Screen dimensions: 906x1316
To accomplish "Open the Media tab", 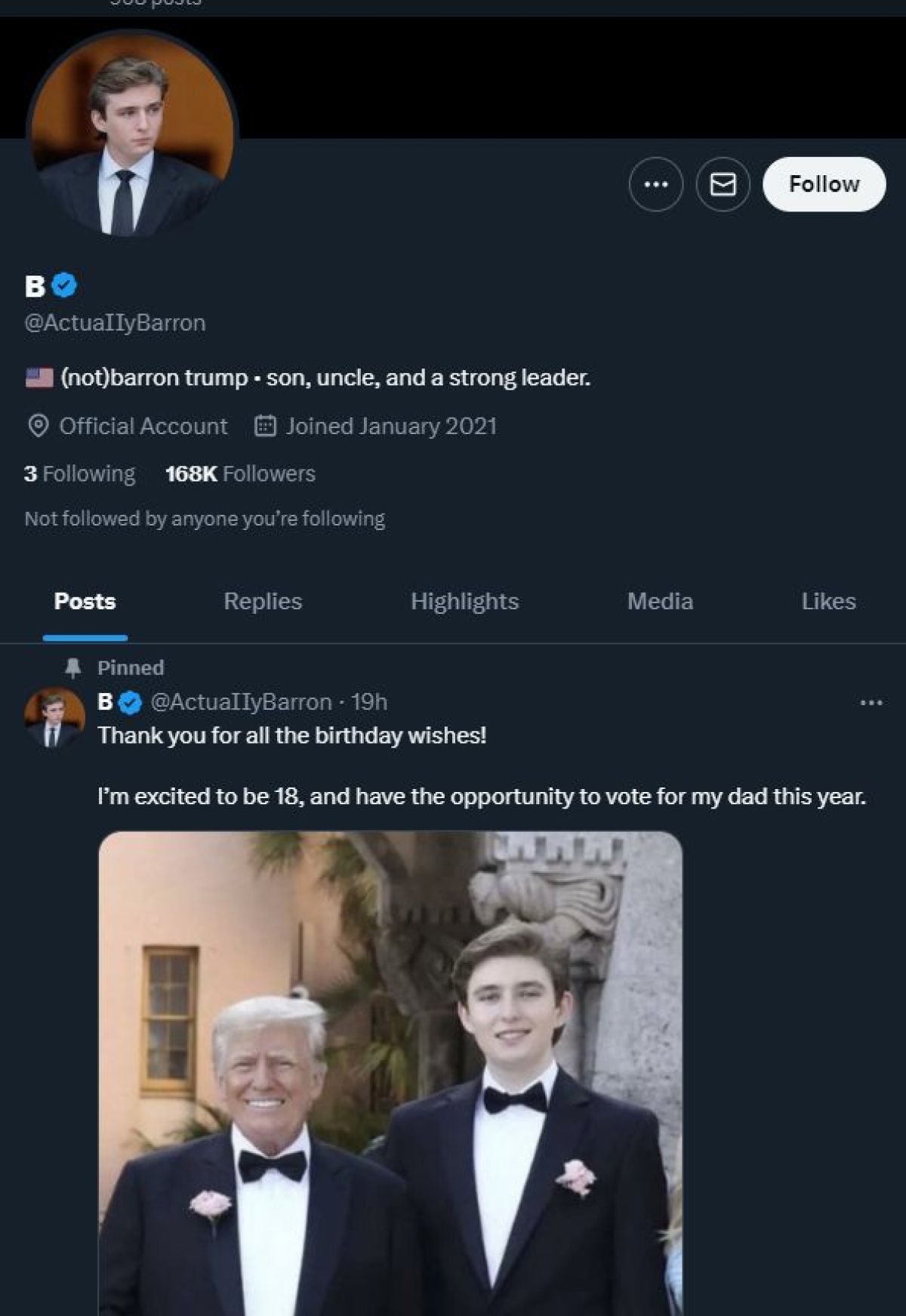I will click(660, 601).
